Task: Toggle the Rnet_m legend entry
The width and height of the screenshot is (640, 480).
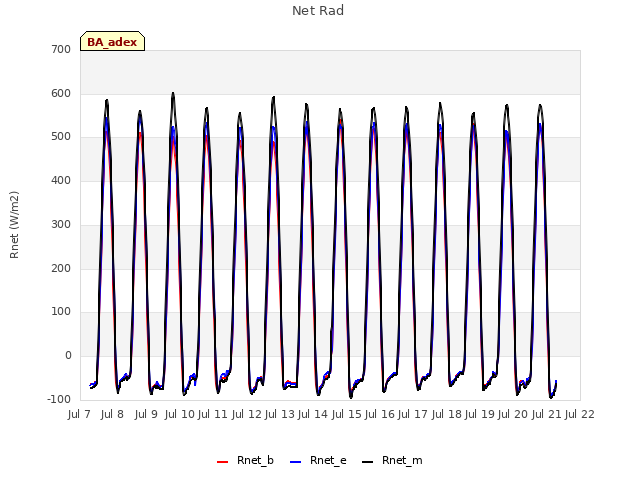Action: pos(392,461)
